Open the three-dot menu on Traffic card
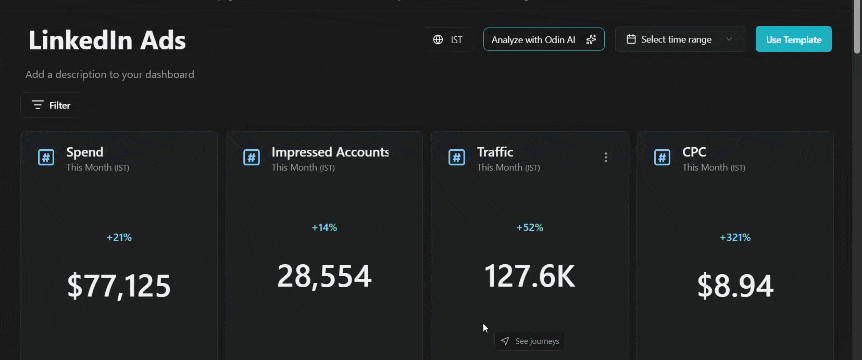The width and height of the screenshot is (862, 360). (x=606, y=157)
